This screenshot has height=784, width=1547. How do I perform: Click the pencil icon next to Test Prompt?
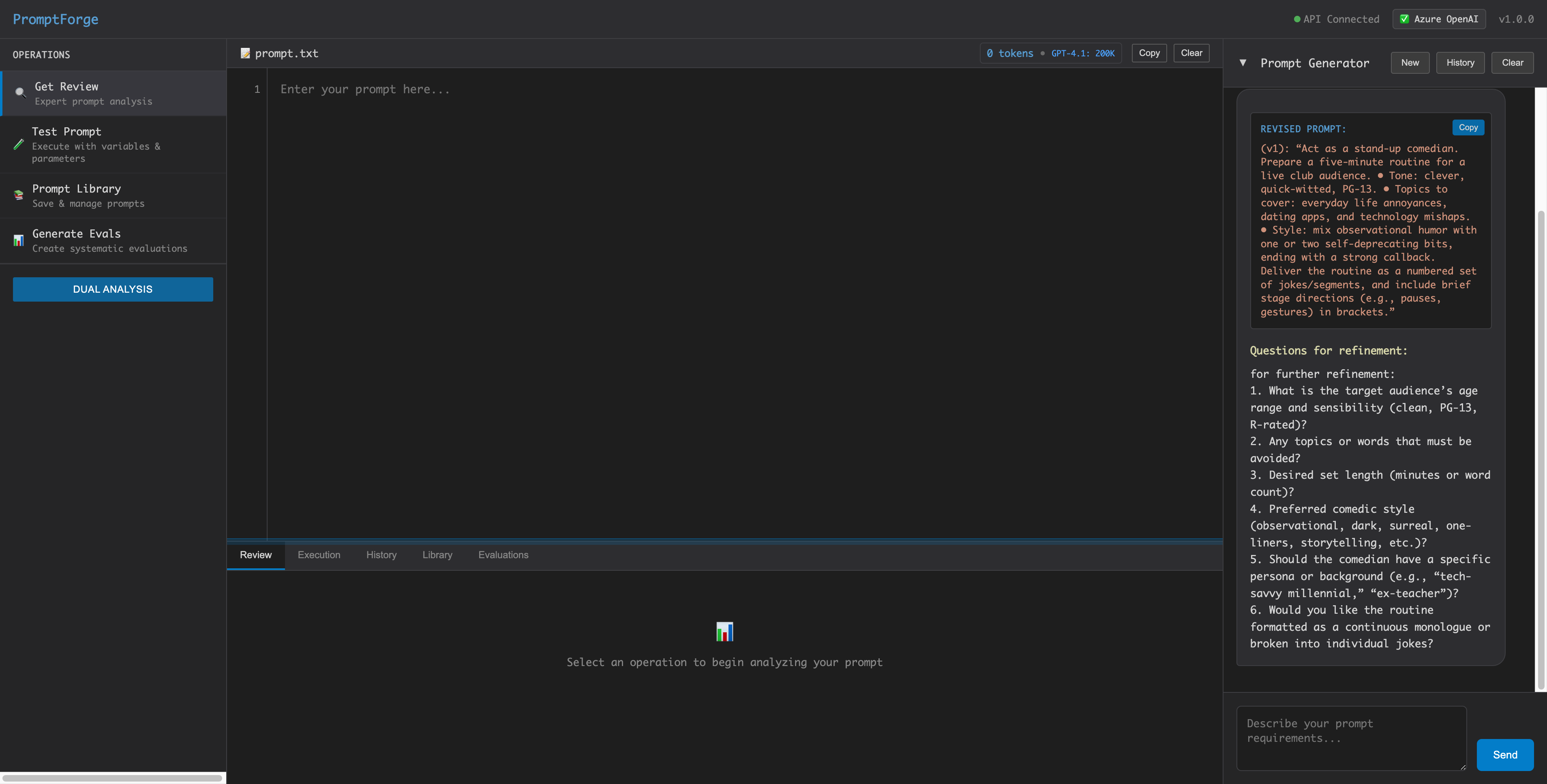[19, 144]
